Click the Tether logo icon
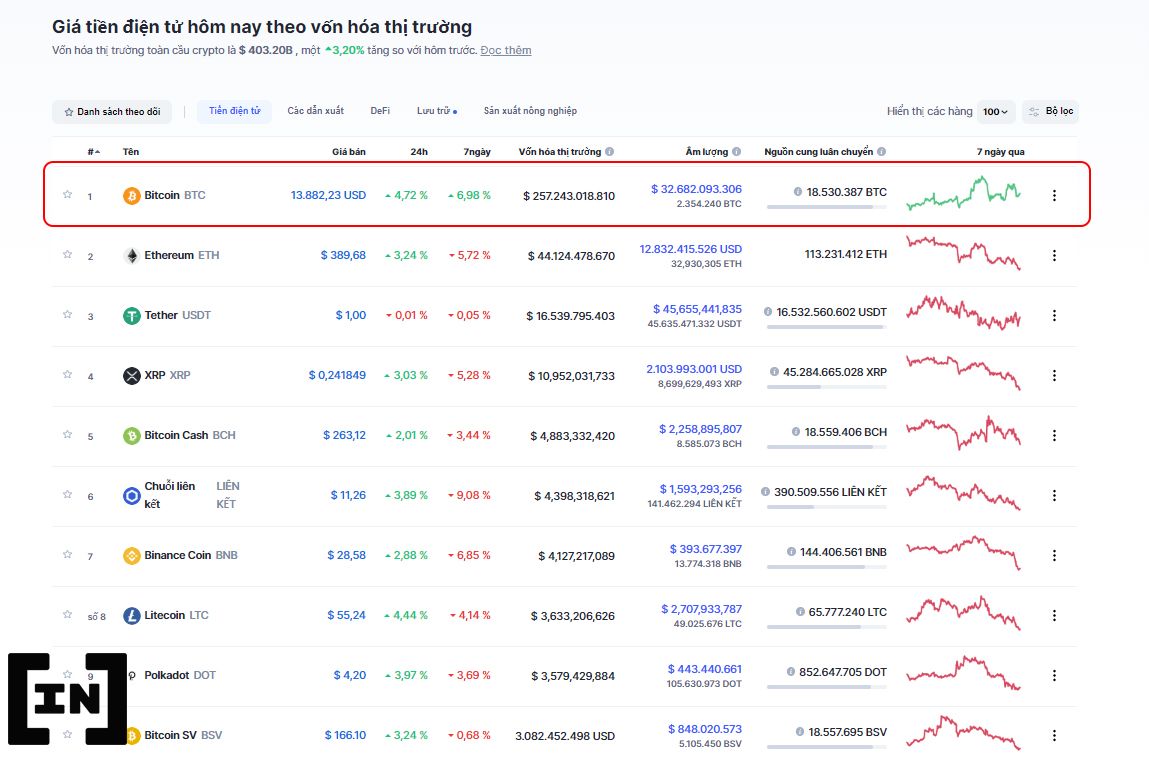Viewport: 1149px width, 762px height. click(x=131, y=316)
